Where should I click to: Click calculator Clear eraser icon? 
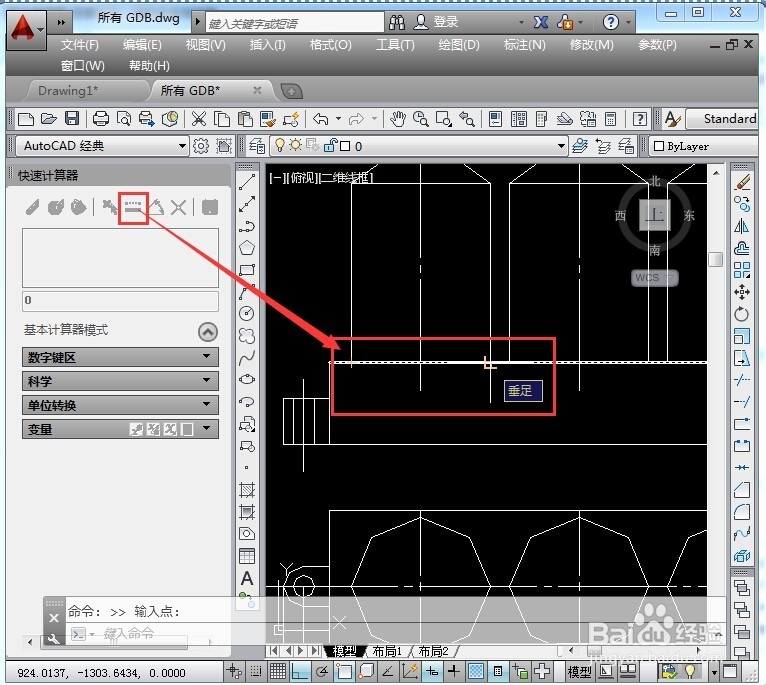pyautogui.click(x=32, y=207)
